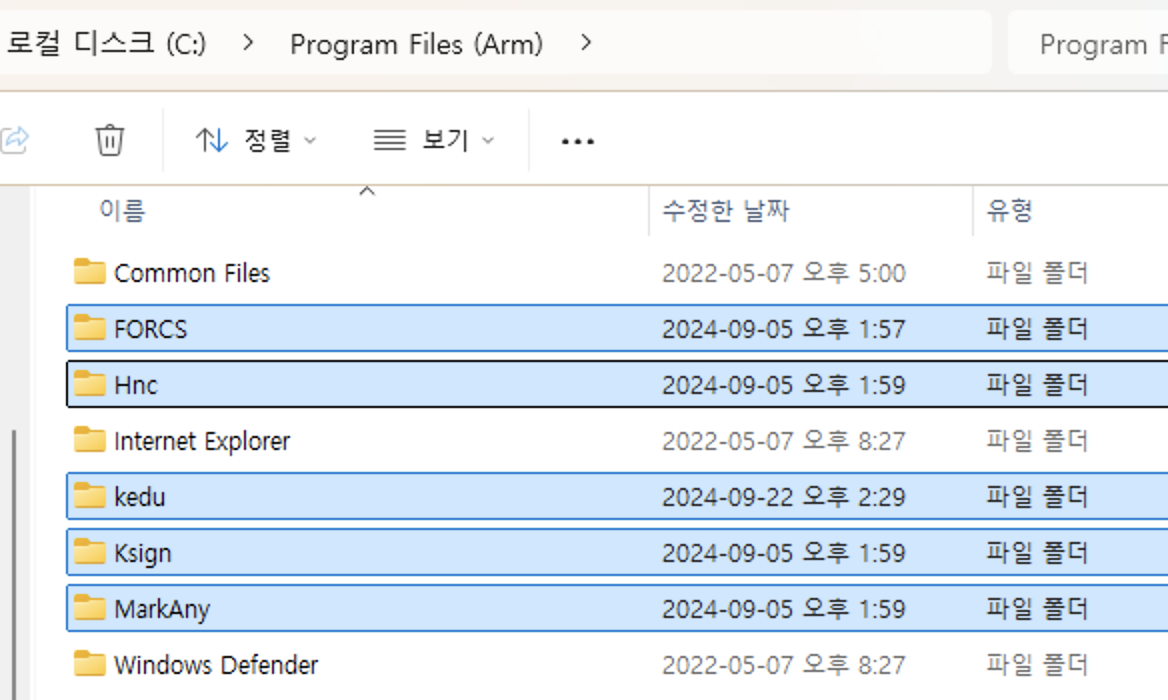Click Program Files (Arm) breadcrumb
1168x700 pixels.
coord(416,45)
